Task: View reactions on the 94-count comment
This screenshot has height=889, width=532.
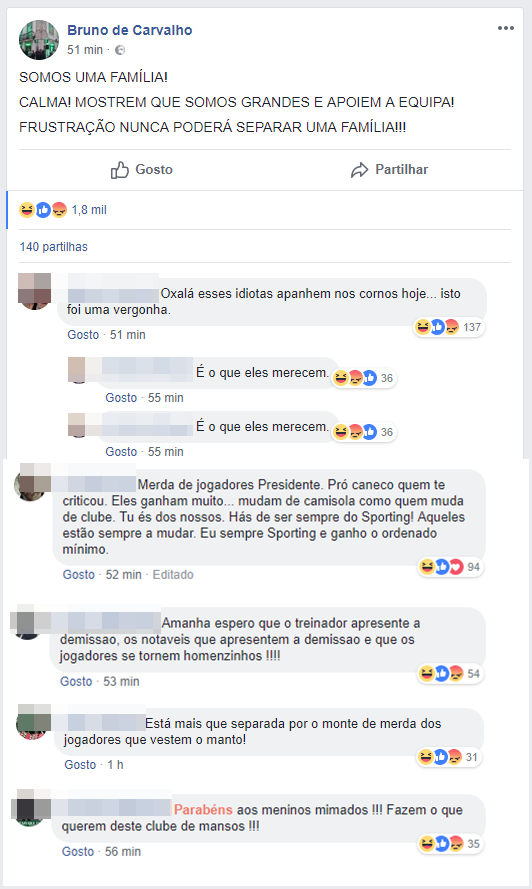Action: coord(450,567)
